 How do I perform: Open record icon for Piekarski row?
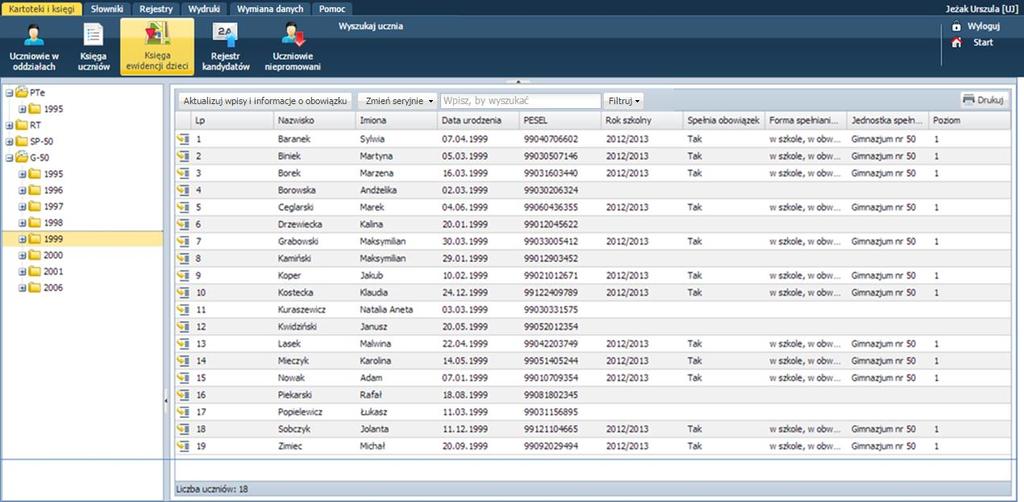(183, 395)
